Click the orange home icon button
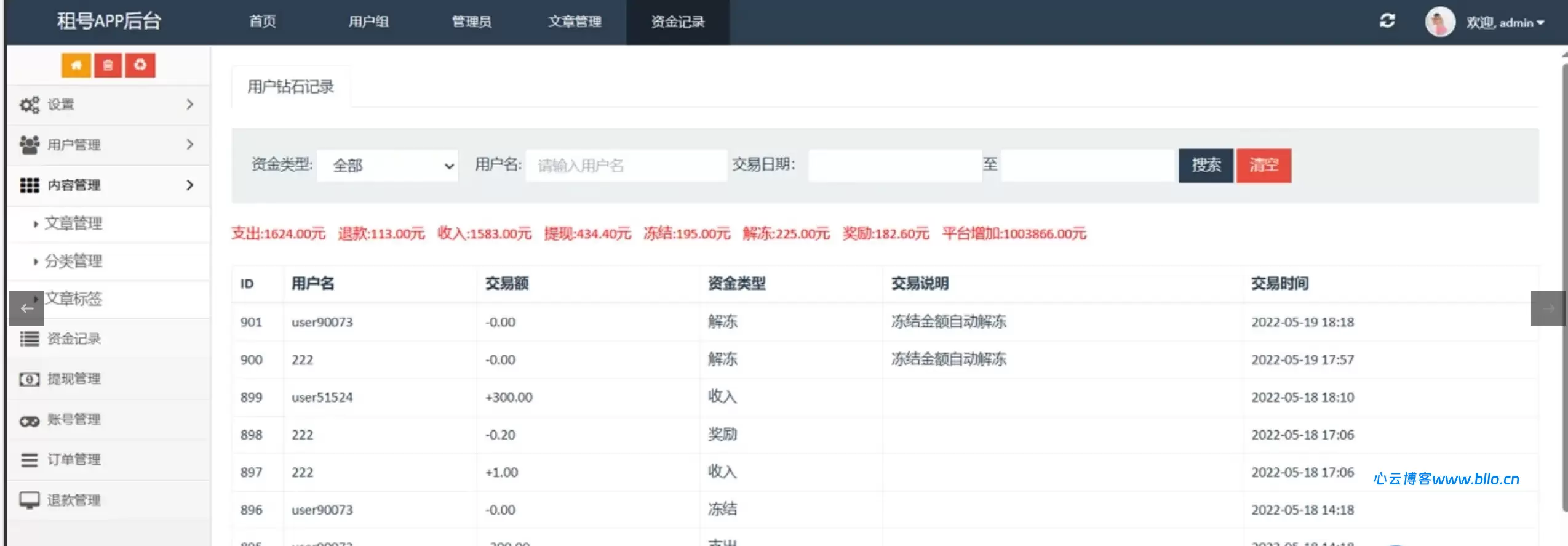The height and width of the screenshot is (546, 1568). (x=76, y=65)
